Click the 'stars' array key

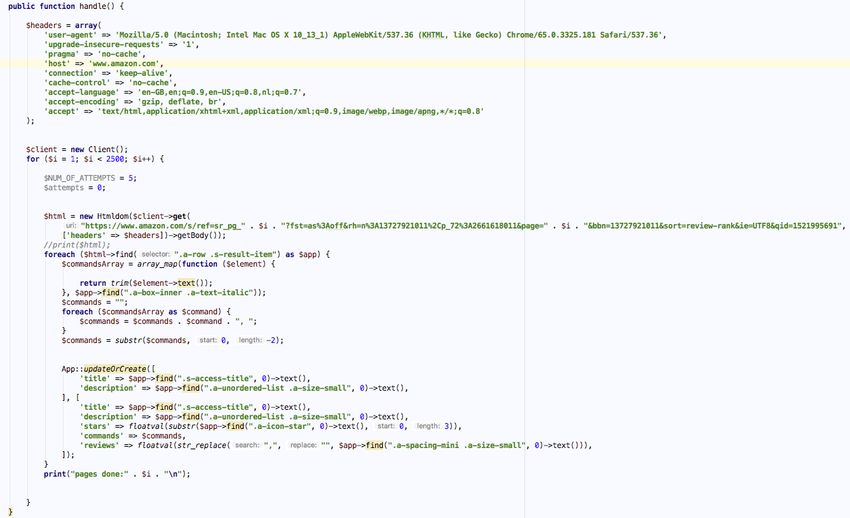95,426
